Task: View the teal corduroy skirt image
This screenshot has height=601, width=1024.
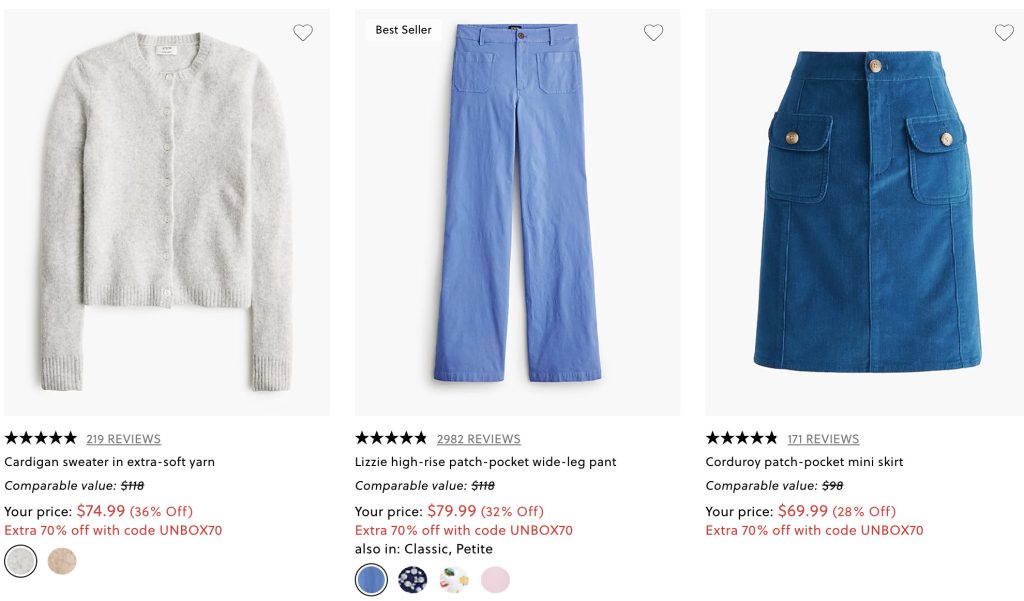Action: (x=867, y=212)
